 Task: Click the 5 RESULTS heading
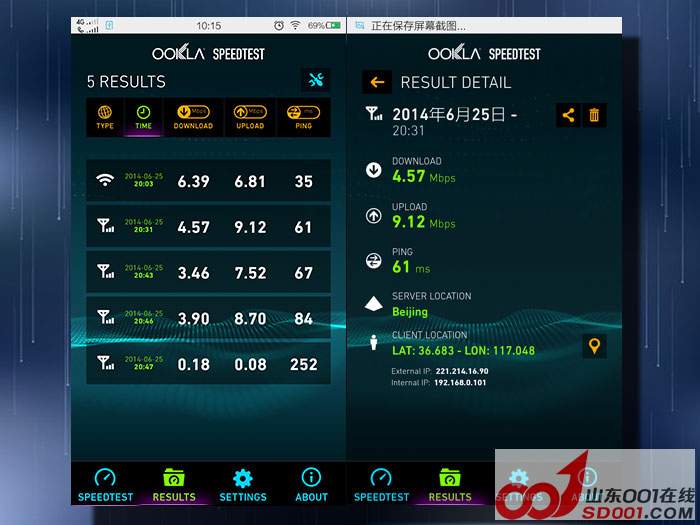pyautogui.click(x=126, y=82)
